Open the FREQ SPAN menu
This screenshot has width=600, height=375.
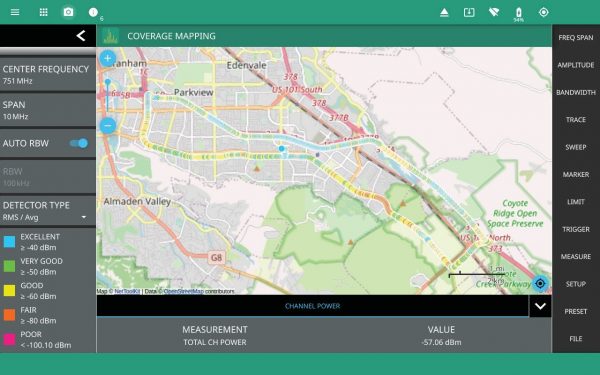point(576,38)
